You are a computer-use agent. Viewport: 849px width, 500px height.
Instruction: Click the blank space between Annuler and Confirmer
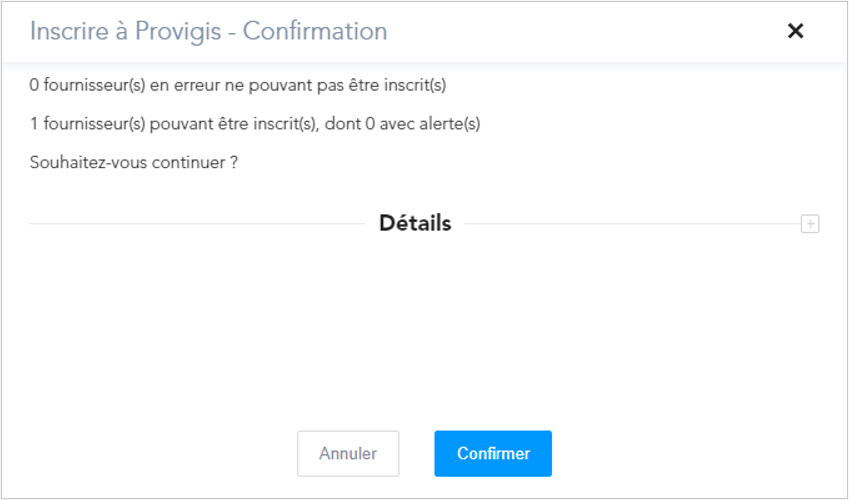click(x=416, y=453)
